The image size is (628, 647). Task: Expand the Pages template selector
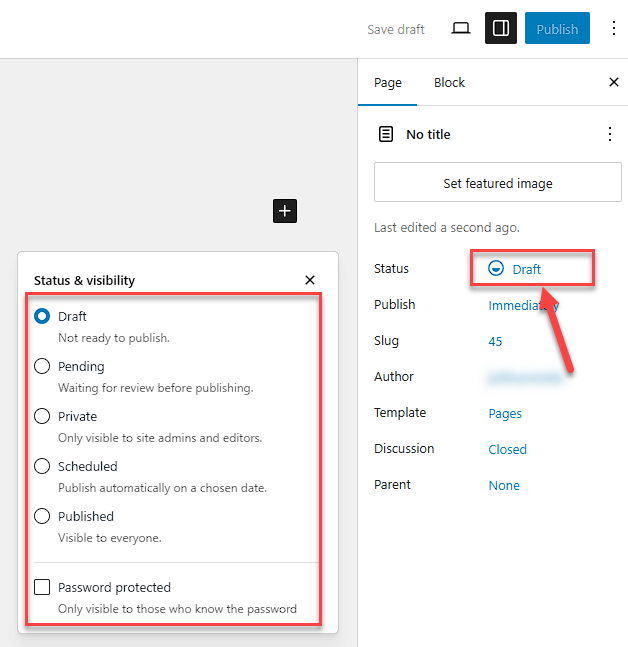click(x=505, y=413)
